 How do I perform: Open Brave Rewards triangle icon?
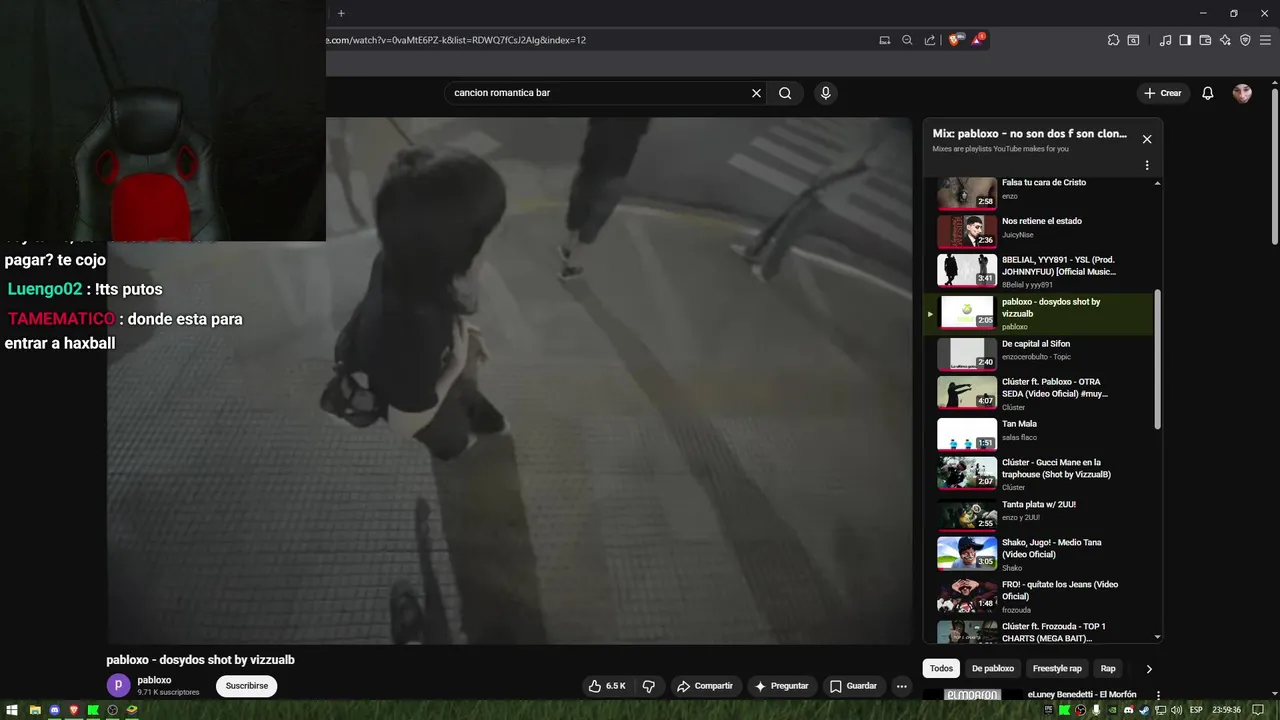tap(978, 40)
